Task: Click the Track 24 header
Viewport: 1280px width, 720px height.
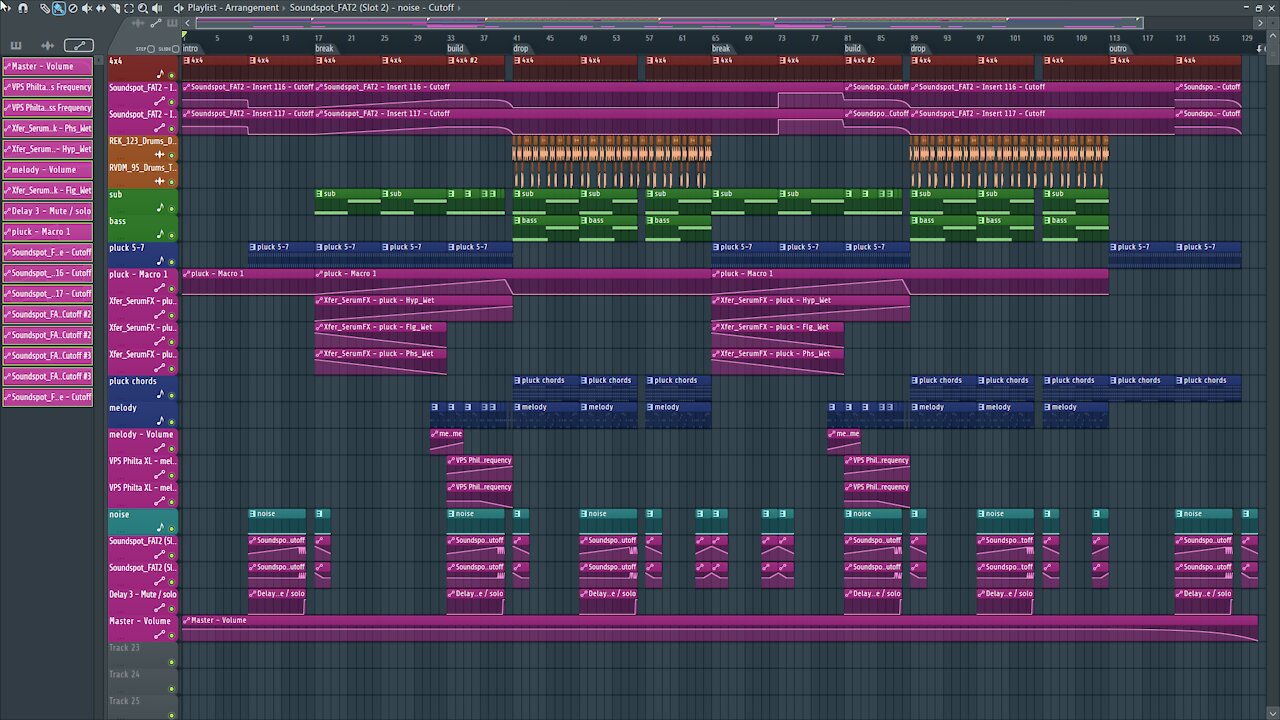Action: click(x=143, y=680)
